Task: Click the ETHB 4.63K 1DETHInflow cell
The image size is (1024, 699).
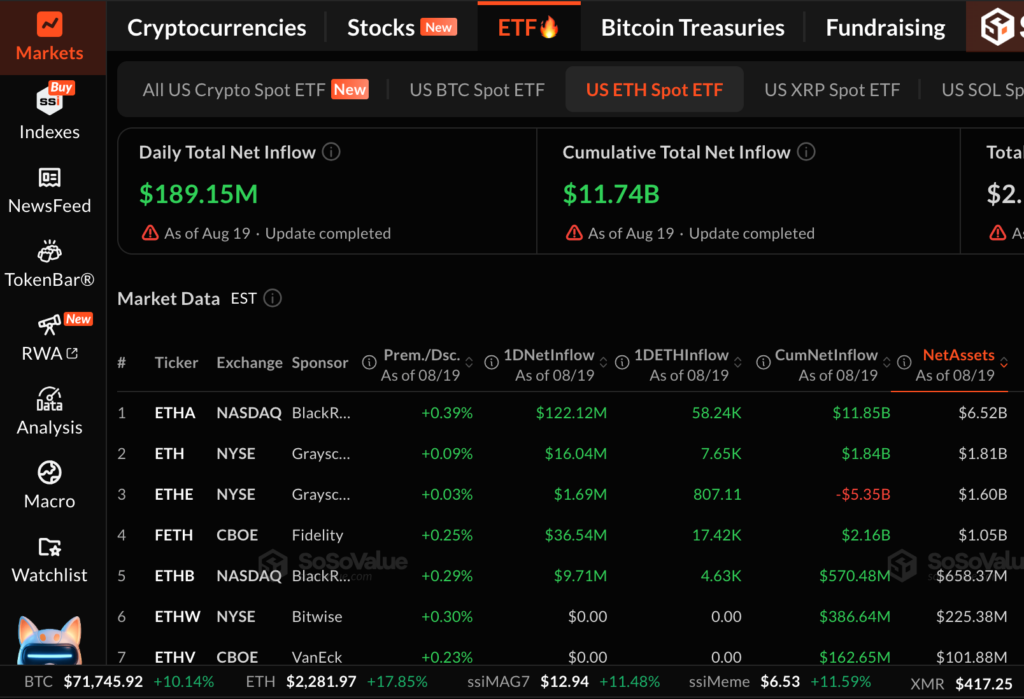Action: 721,576
